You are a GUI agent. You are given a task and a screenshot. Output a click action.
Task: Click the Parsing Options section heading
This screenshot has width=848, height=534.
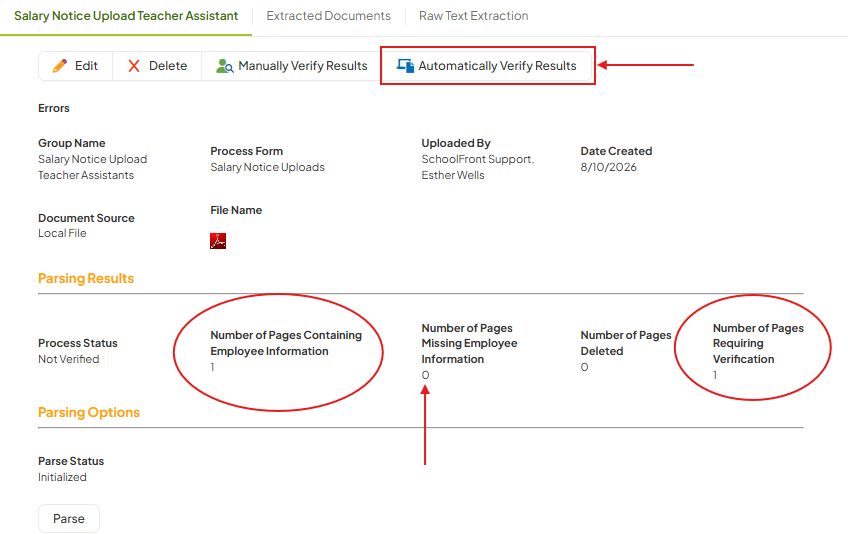point(89,412)
